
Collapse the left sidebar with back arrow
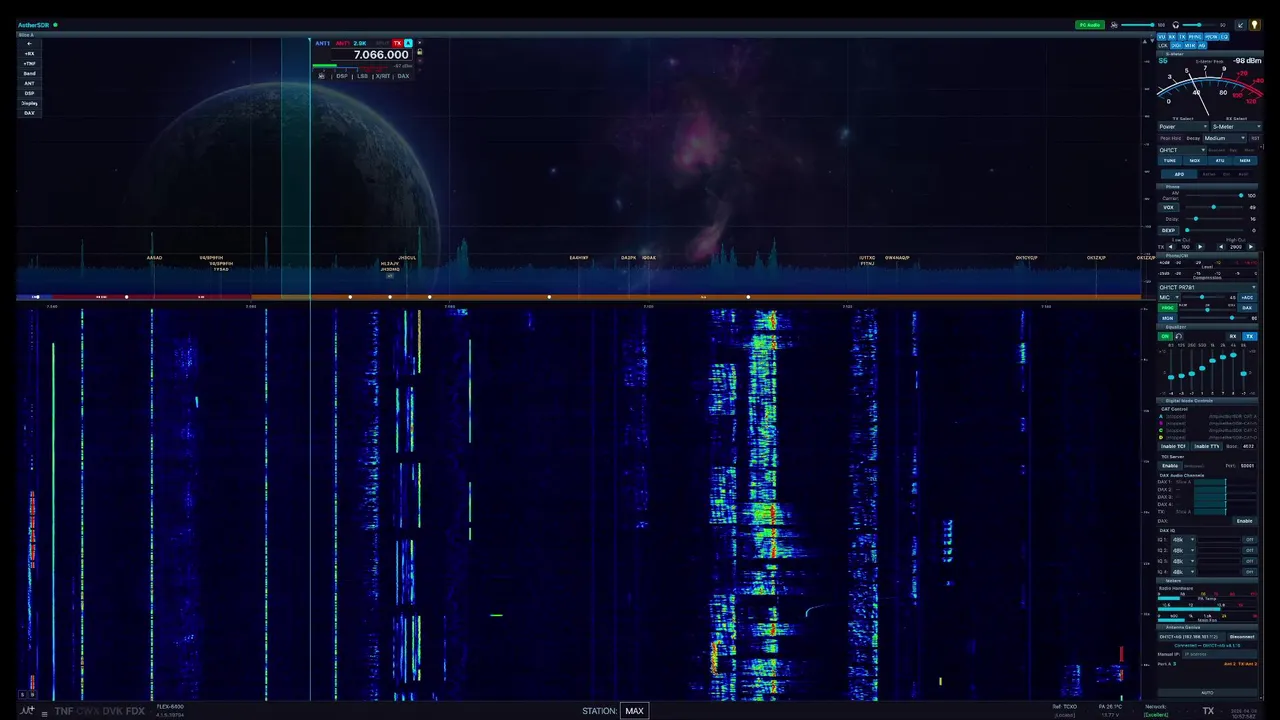point(29,43)
